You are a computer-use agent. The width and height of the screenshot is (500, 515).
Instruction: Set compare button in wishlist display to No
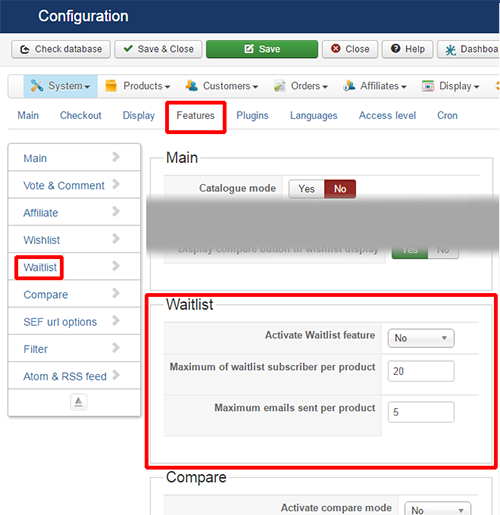[x=443, y=250]
